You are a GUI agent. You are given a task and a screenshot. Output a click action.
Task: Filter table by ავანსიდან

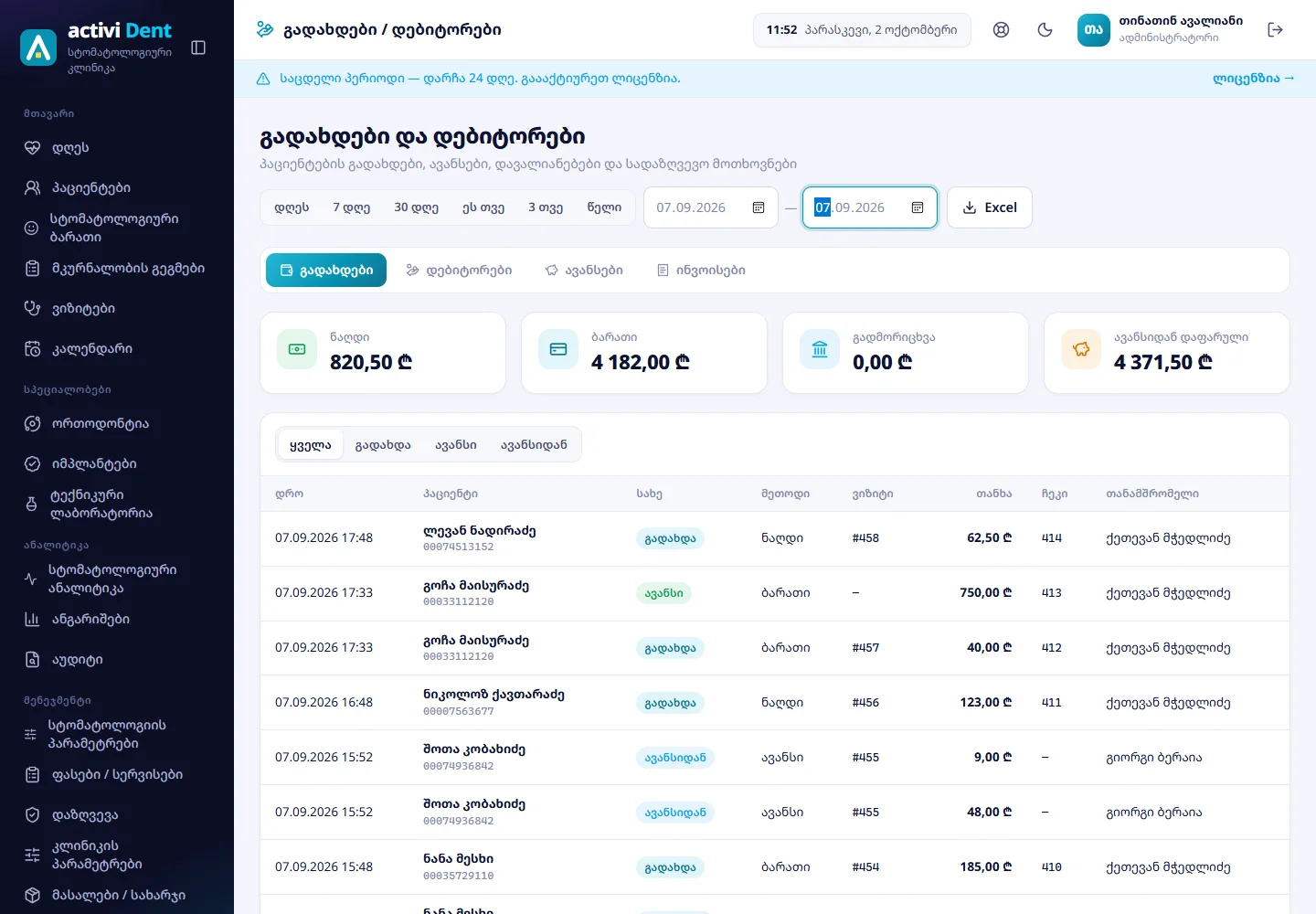pos(534,445)
